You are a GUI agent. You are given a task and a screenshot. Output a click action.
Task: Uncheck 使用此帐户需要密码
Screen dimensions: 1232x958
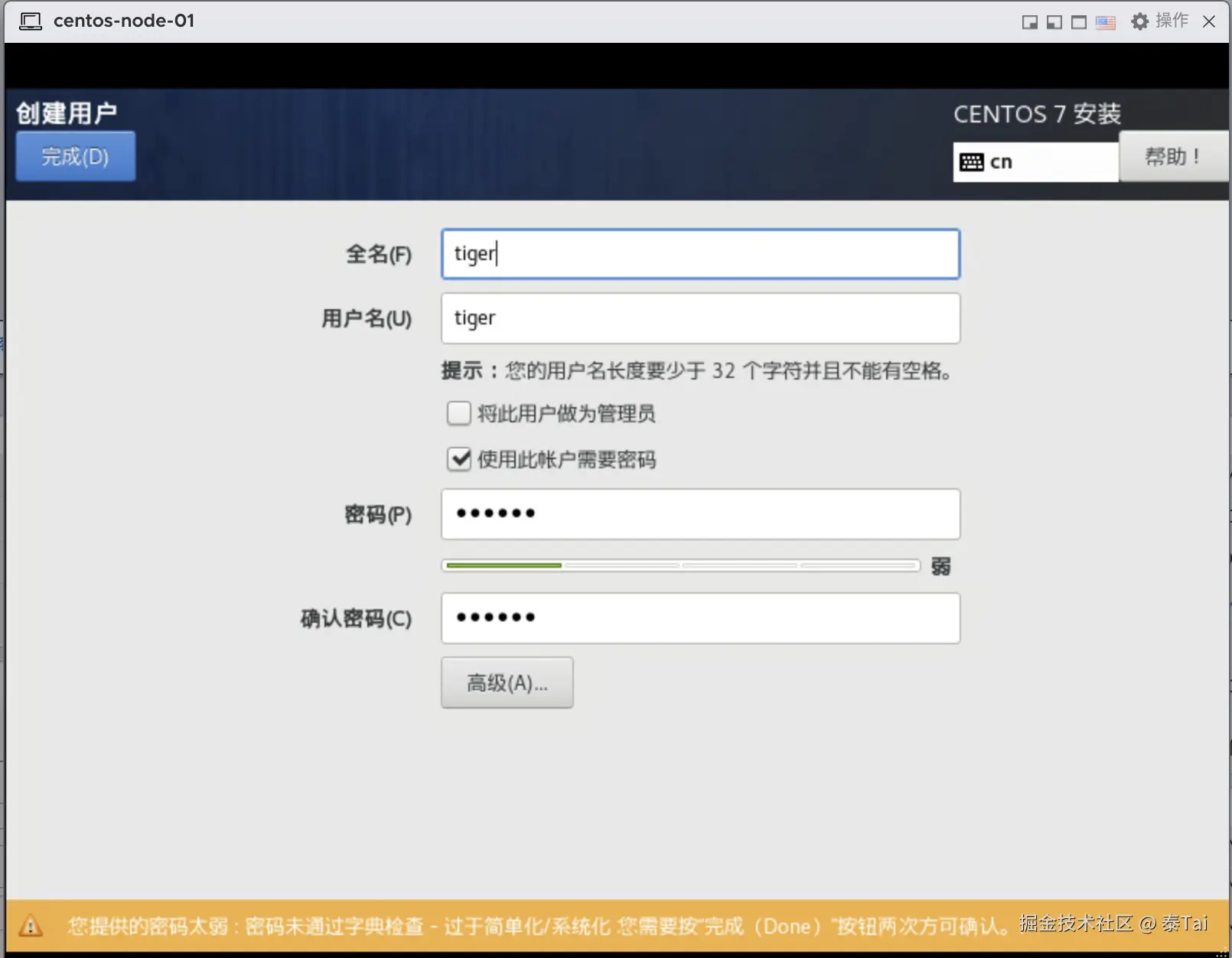pos(458,459)
